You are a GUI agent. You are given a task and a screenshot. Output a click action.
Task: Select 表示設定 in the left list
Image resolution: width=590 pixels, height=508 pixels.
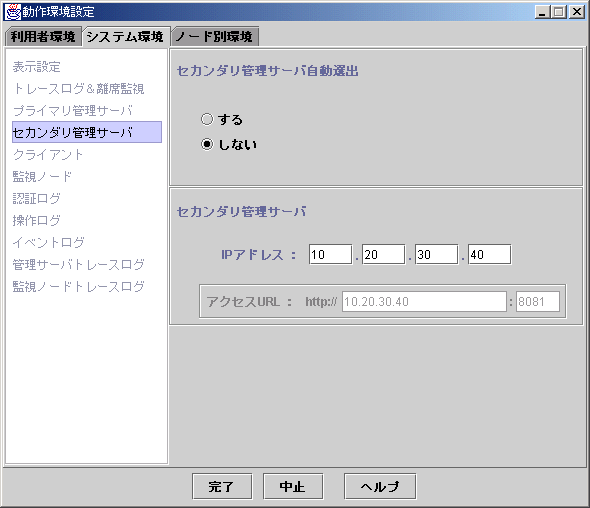click(36, 67)
